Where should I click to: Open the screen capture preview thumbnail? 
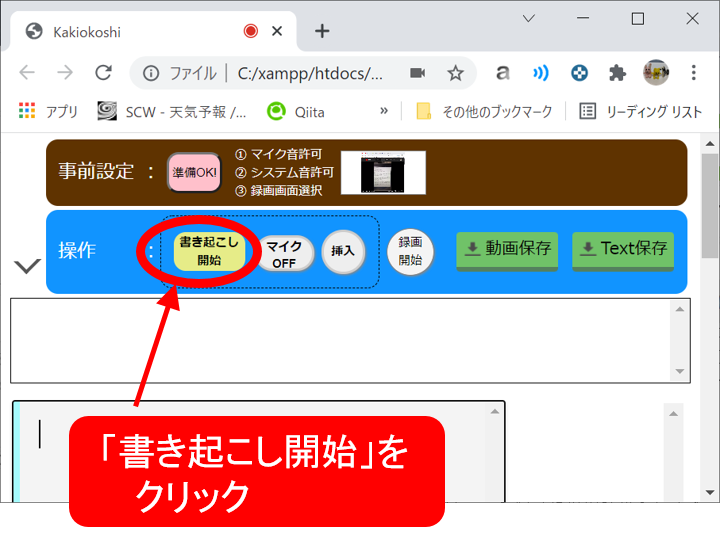point(383,173)
